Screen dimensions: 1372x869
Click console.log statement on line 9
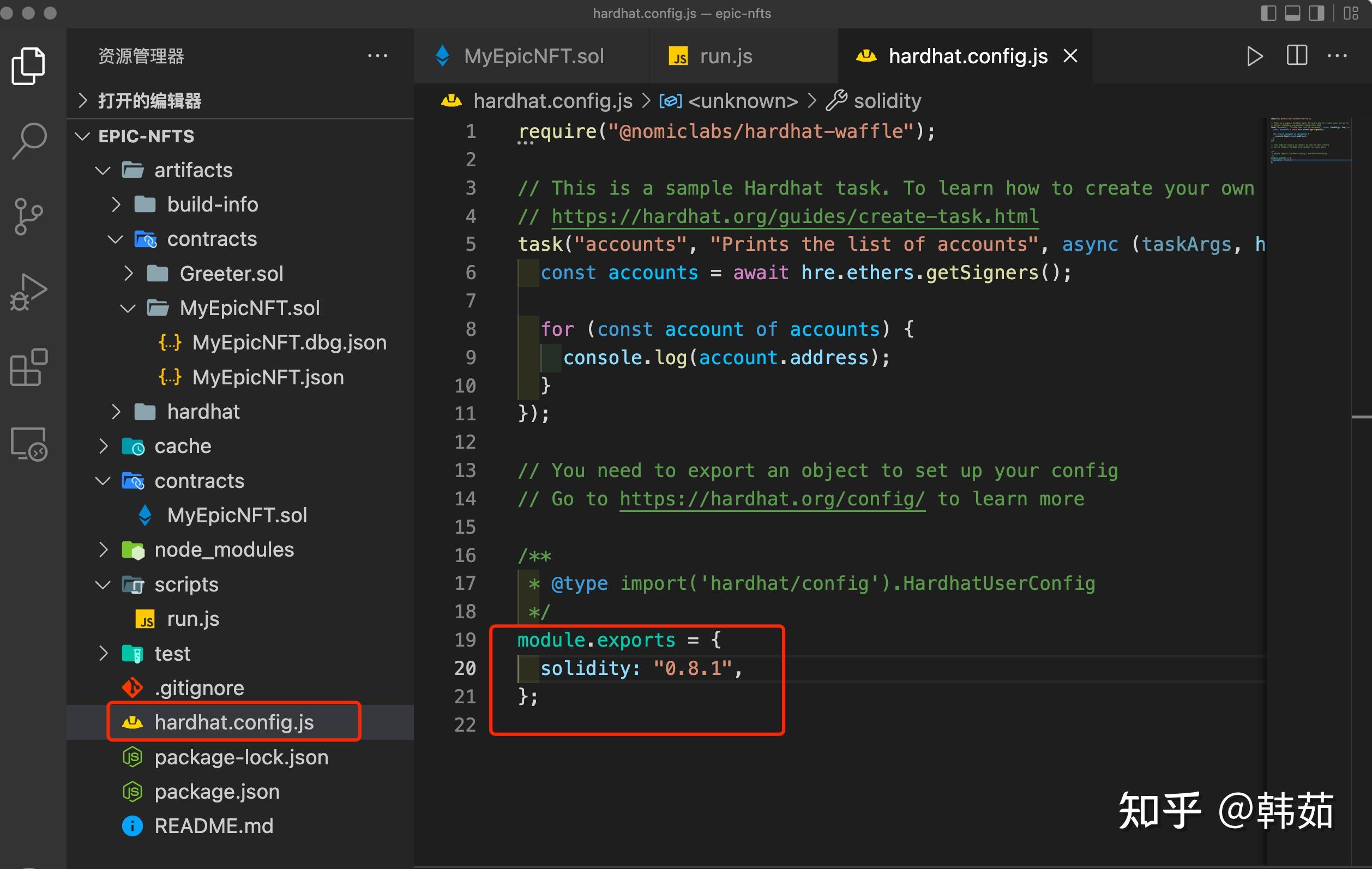pos(726,358)
